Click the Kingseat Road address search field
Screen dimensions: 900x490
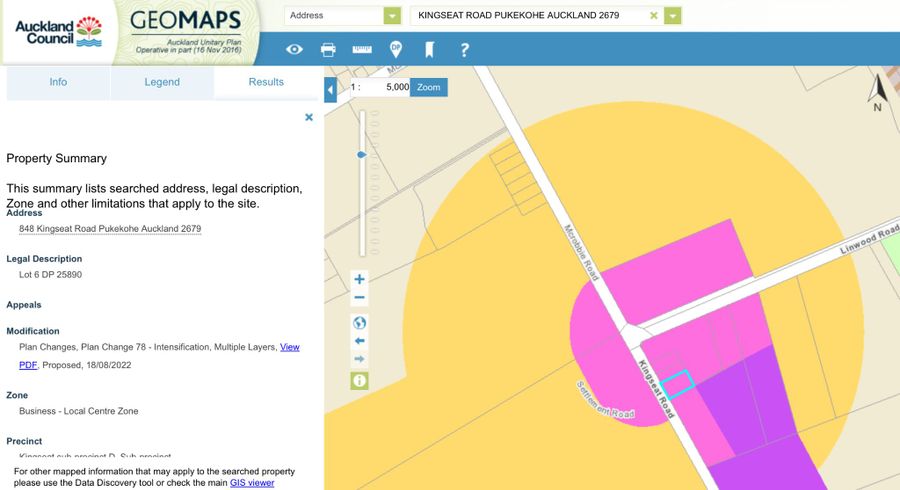click(x=531, y=15)
